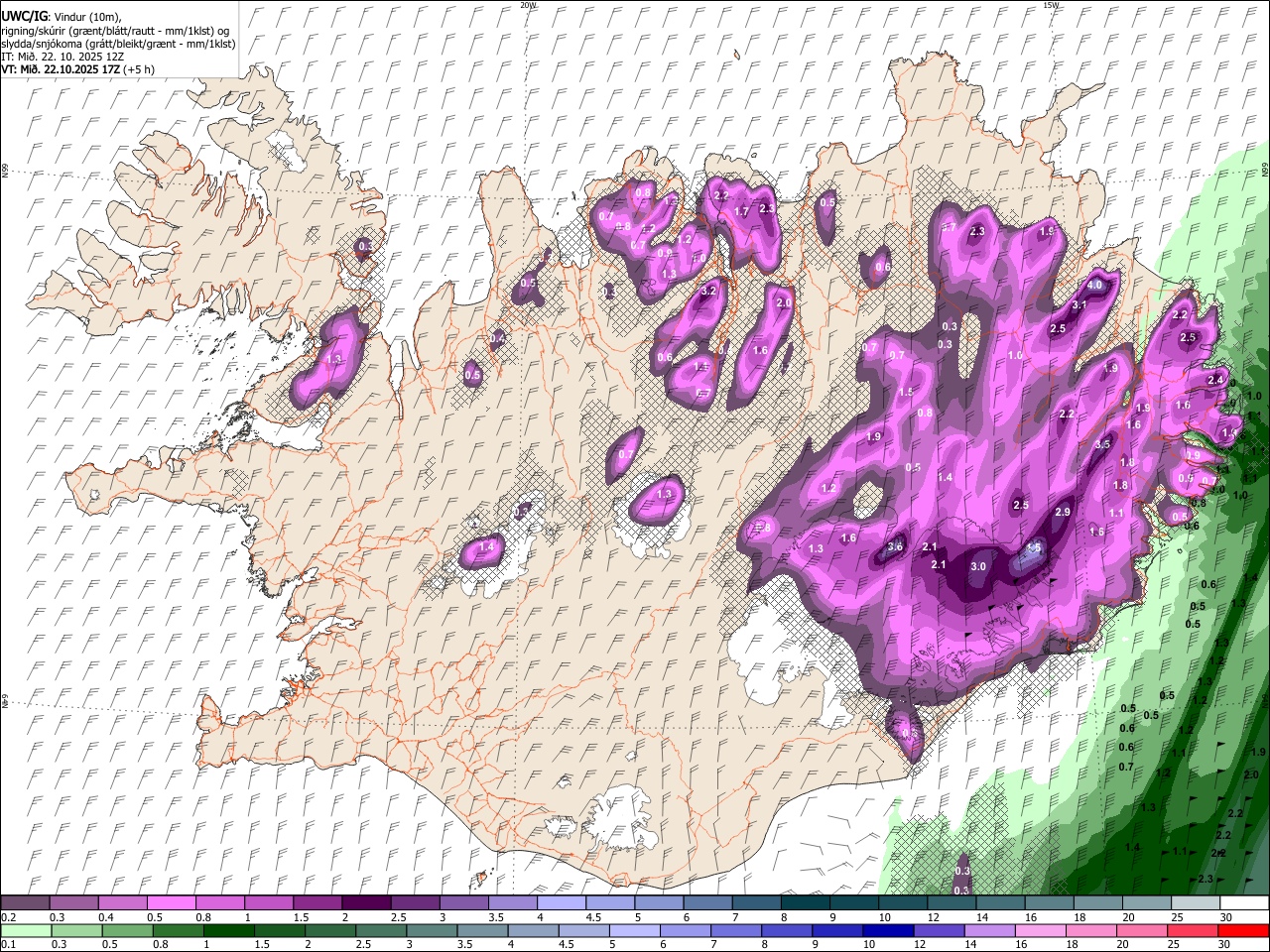Select the upper legend swatch between 25 and 30
Image resolution: width=1270 pixels, height=952 pixels.
pos(1196,903)
